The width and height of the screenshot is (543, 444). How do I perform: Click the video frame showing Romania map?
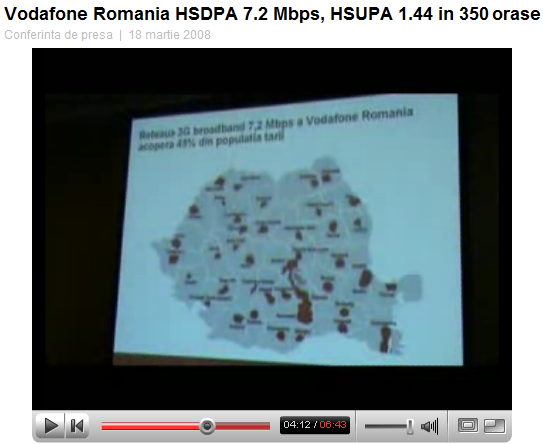click(272, 229)
